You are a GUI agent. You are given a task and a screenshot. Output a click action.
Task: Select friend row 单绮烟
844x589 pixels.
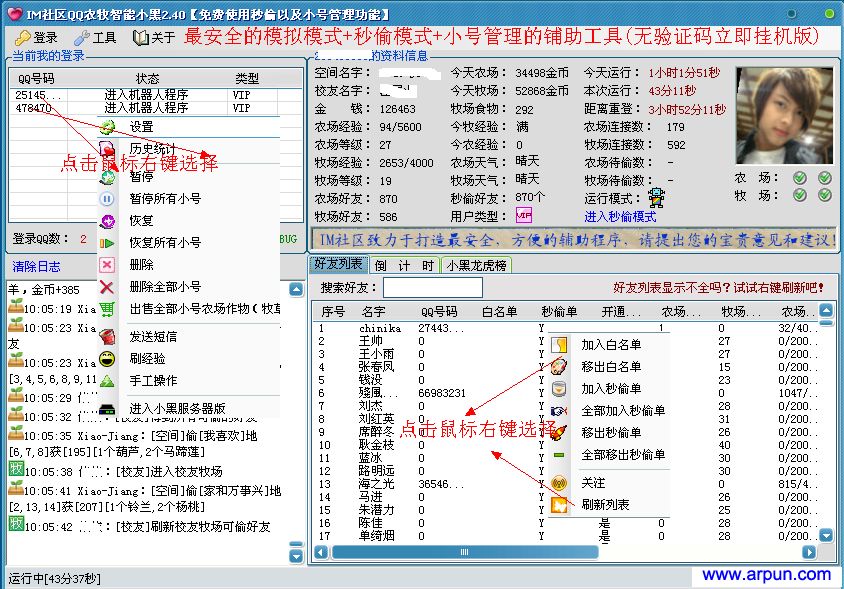click(565, 536)
